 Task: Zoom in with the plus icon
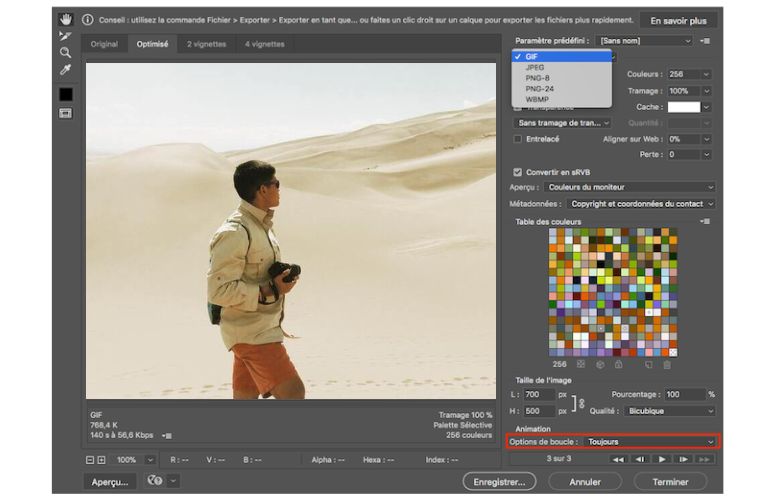101,460
